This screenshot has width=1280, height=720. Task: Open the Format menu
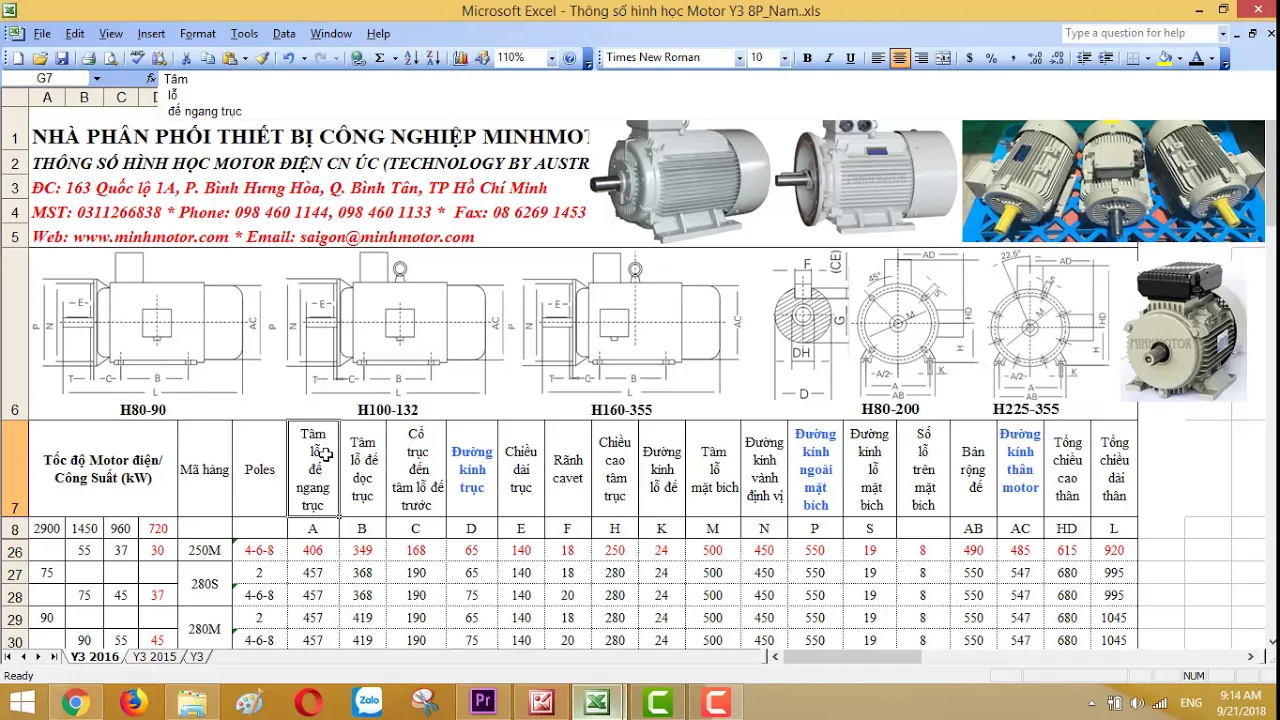pos(197,34)
